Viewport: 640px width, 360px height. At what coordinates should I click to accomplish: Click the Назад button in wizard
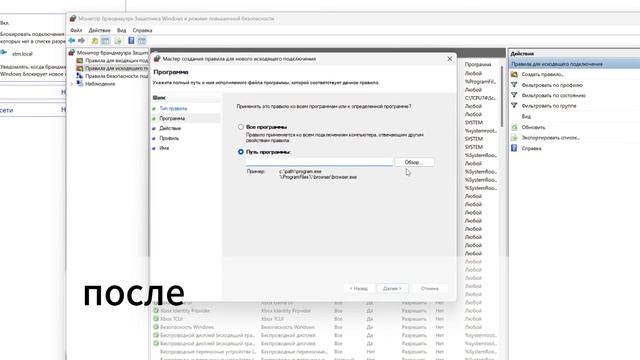tap(359, 288)
